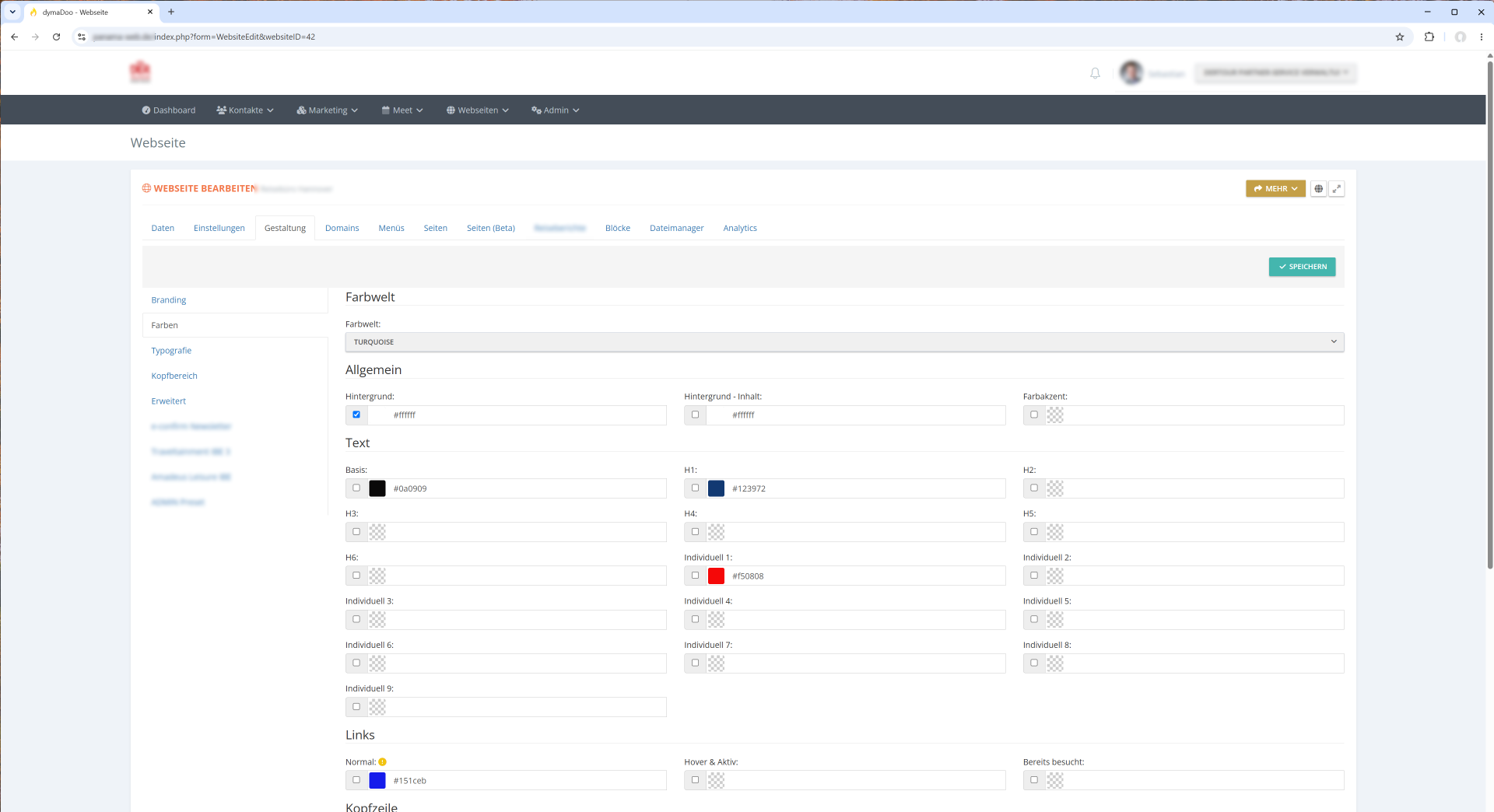This screenshot has height=812, width=1494.
Task: Switch to the Domains tab
Action: point(342,228)
